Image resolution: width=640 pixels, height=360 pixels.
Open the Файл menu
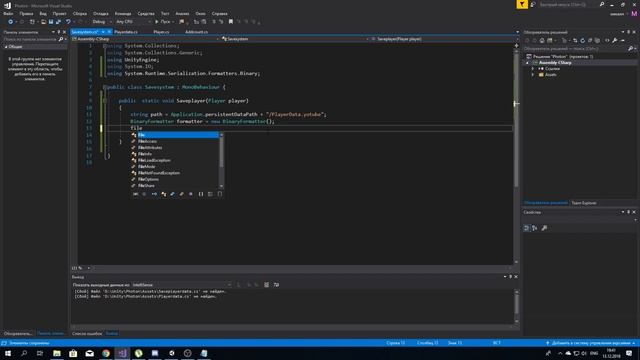pyautogui.click(x=8, y=13)
